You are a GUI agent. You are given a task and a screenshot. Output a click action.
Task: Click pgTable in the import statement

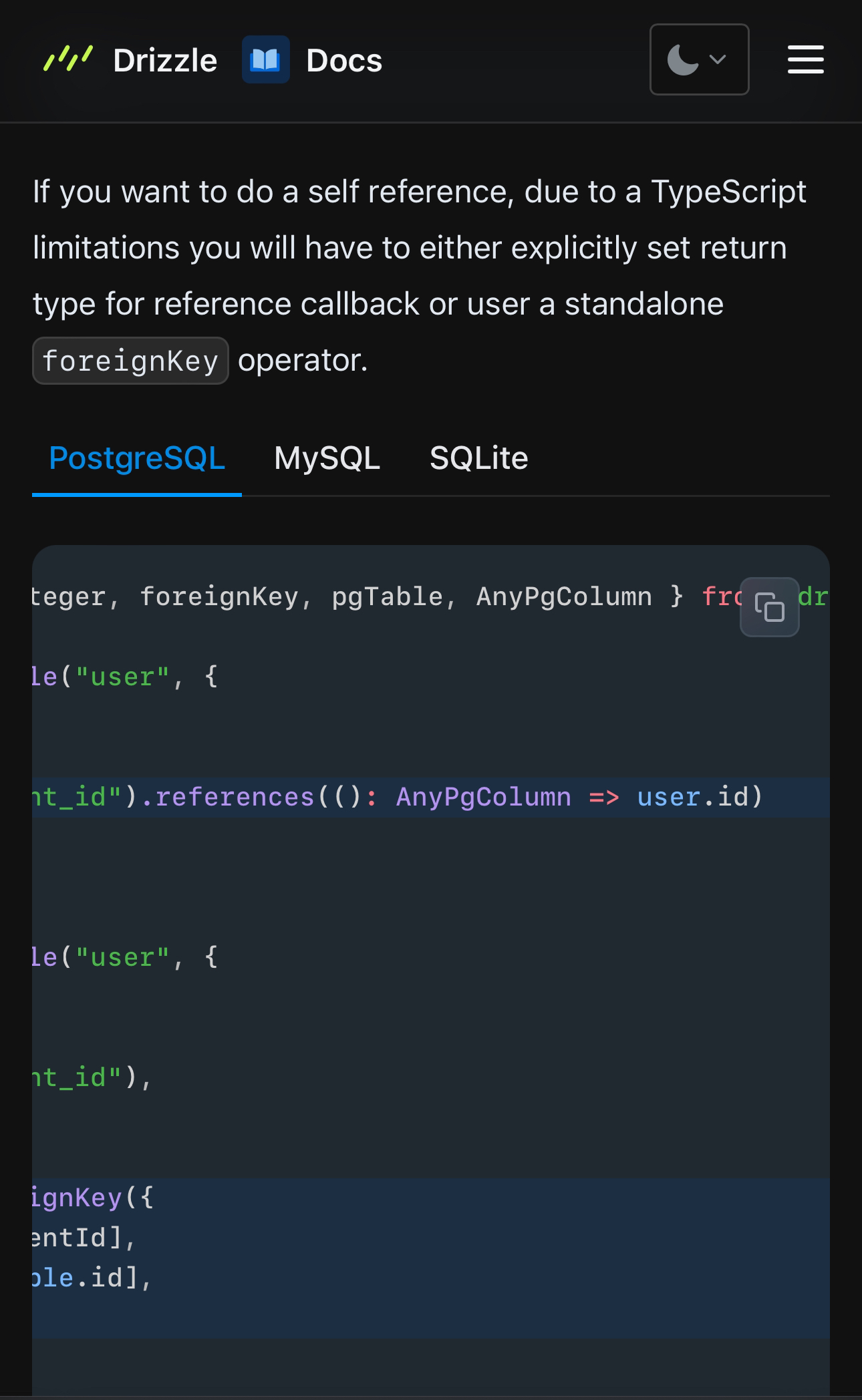click(387, 597)
